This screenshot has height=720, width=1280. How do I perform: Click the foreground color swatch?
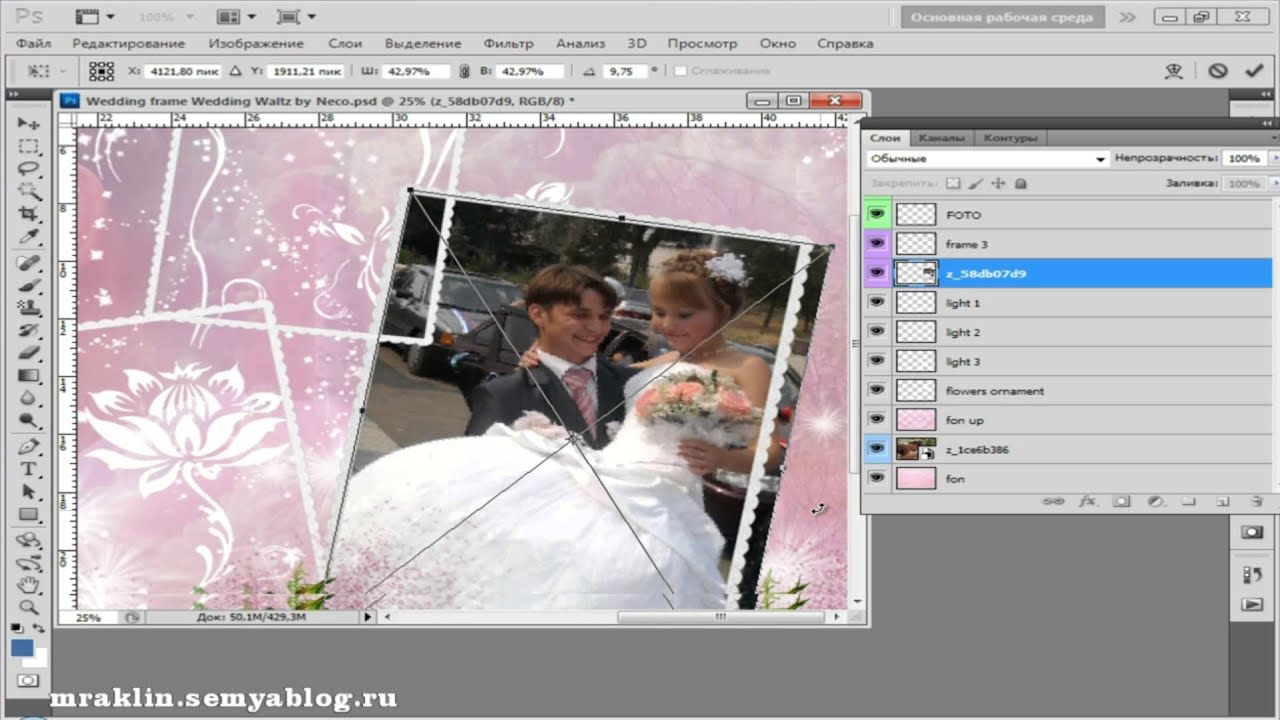coord(21,648)
